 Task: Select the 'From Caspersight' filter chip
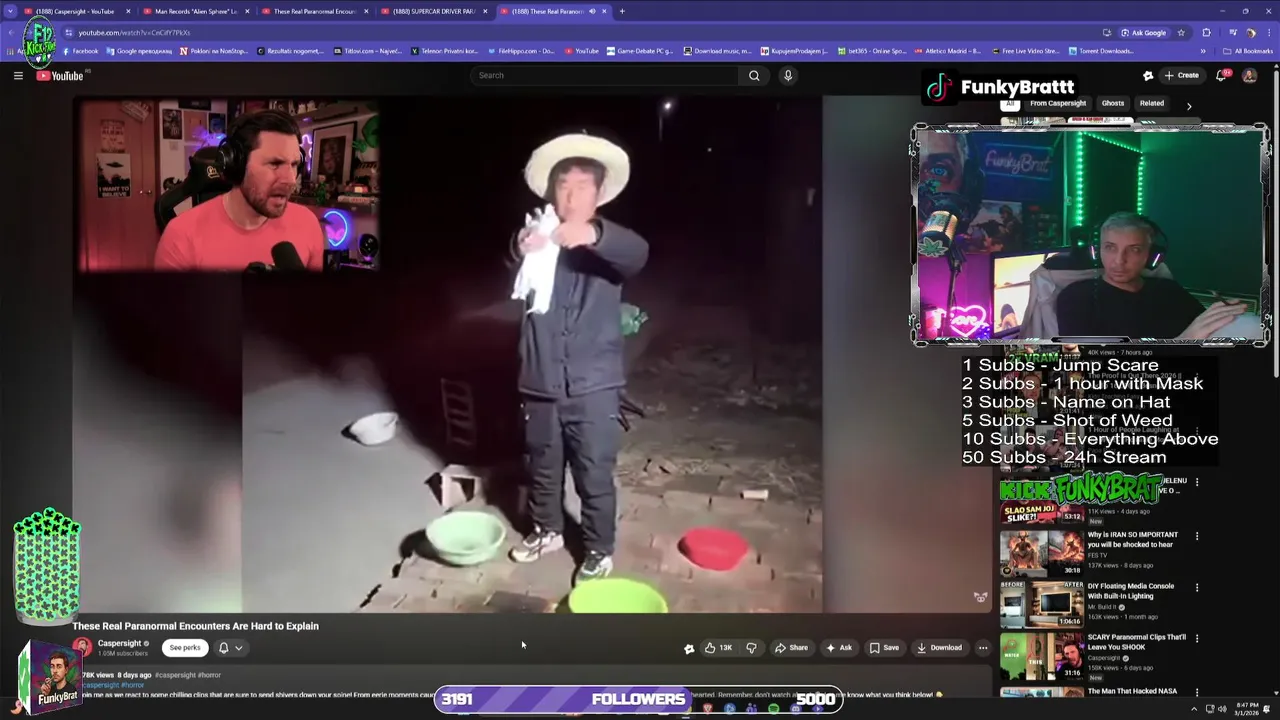point(1058,104)
